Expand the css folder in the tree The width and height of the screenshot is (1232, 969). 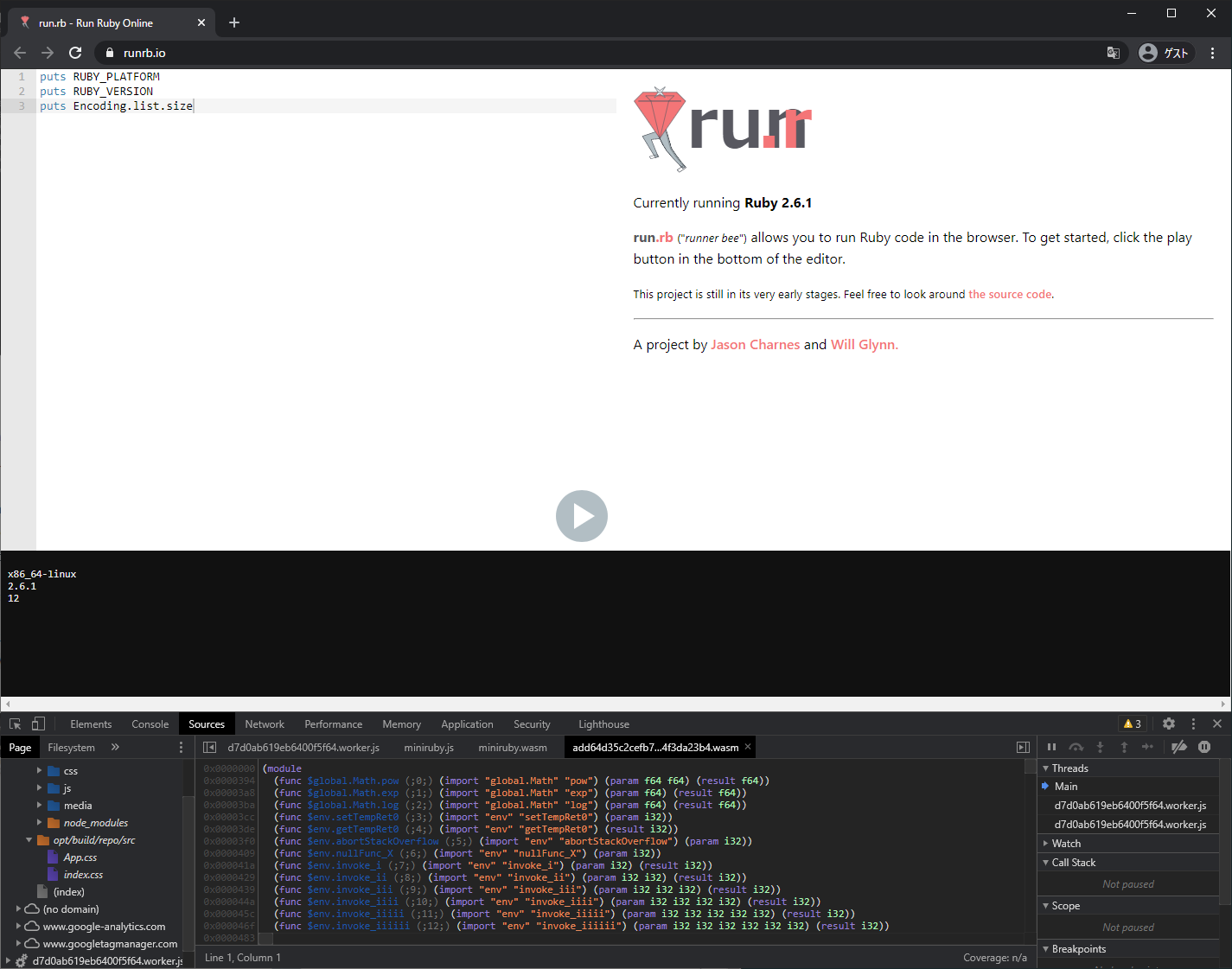point(39,770)
